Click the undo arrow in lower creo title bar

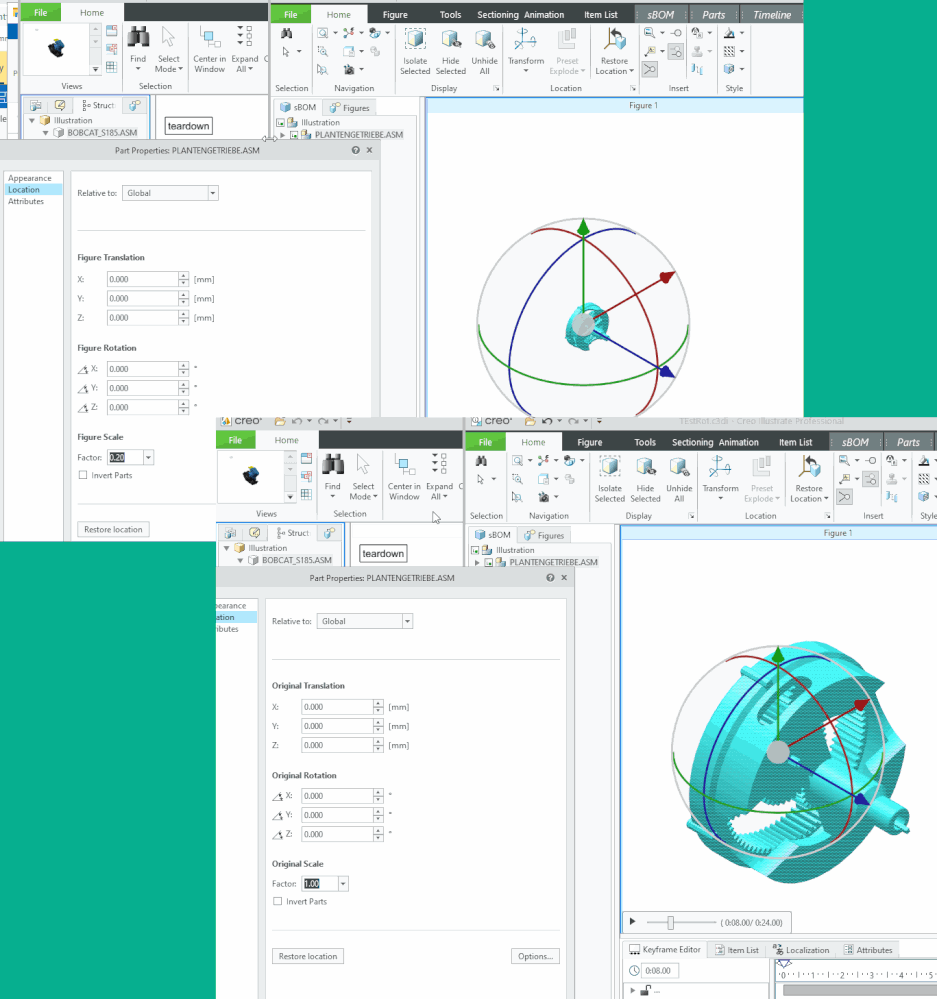click(x=547, y=421)
